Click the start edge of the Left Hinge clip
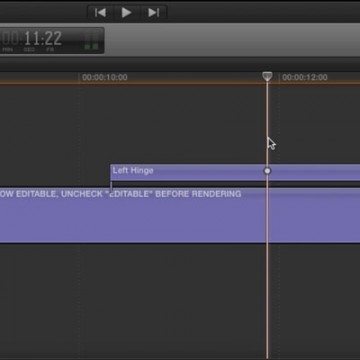Viewport: 360px width, 360px height. point(111,172)
